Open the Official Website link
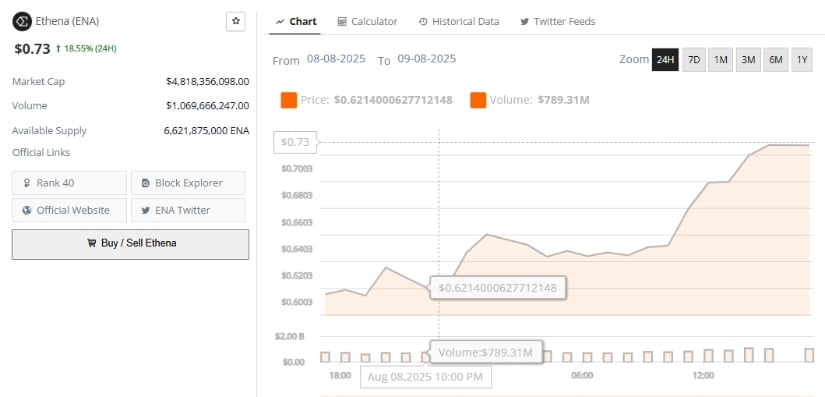This screenshot has height=397, width=825. 69,210
